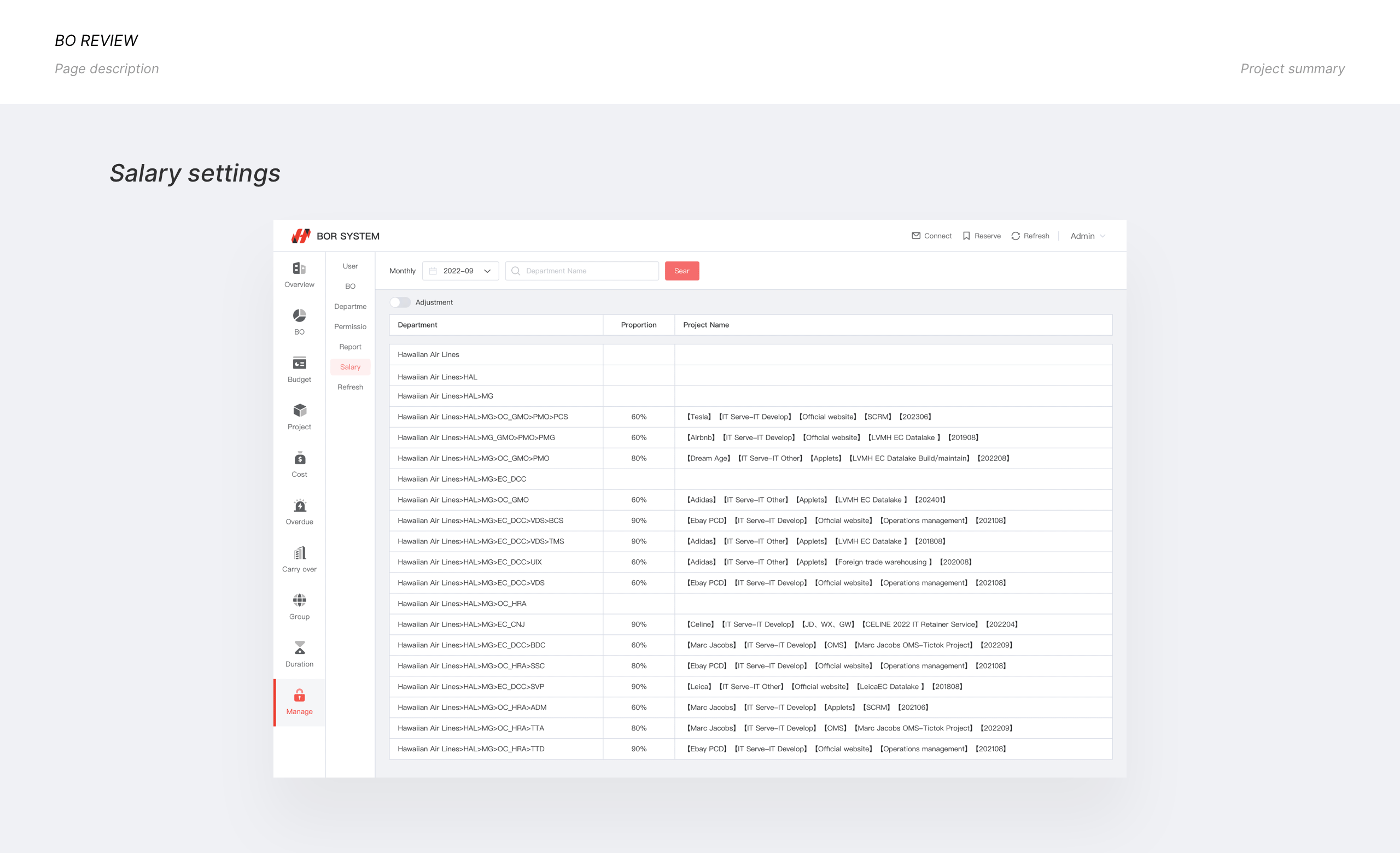Screen dimensions: 1400x853
Task: Select row ending EC_DCC>BDC
Action: (x=750, y=645)
